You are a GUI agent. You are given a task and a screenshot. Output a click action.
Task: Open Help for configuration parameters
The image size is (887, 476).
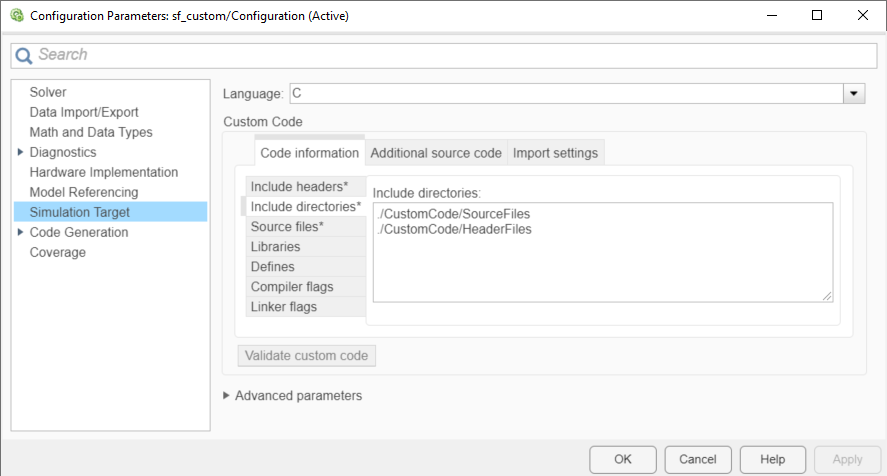(772, 459)
